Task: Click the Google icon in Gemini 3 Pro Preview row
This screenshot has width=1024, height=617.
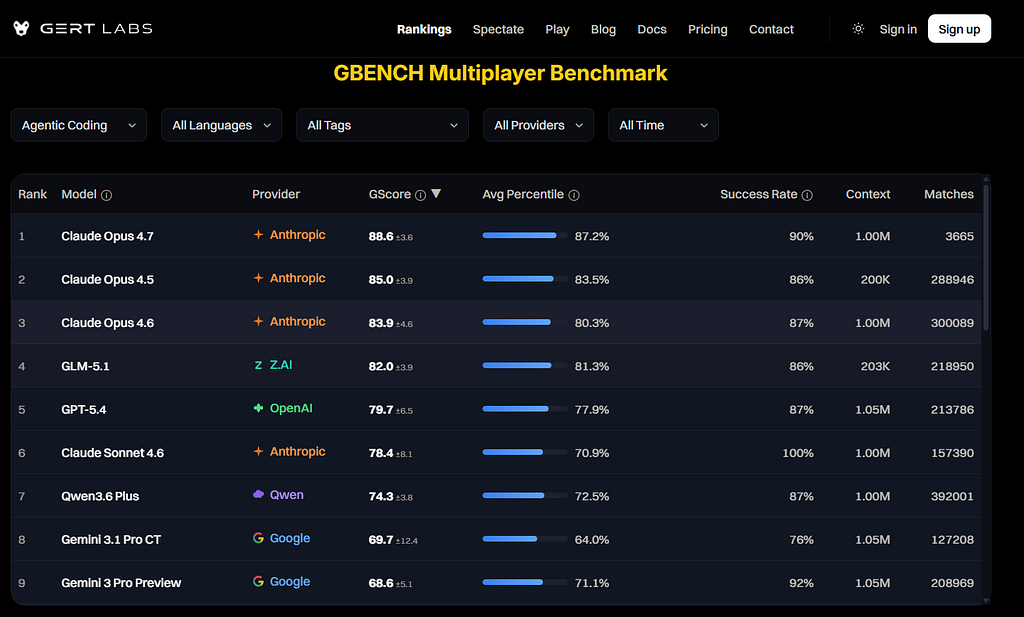Action: tap(259, 581)
